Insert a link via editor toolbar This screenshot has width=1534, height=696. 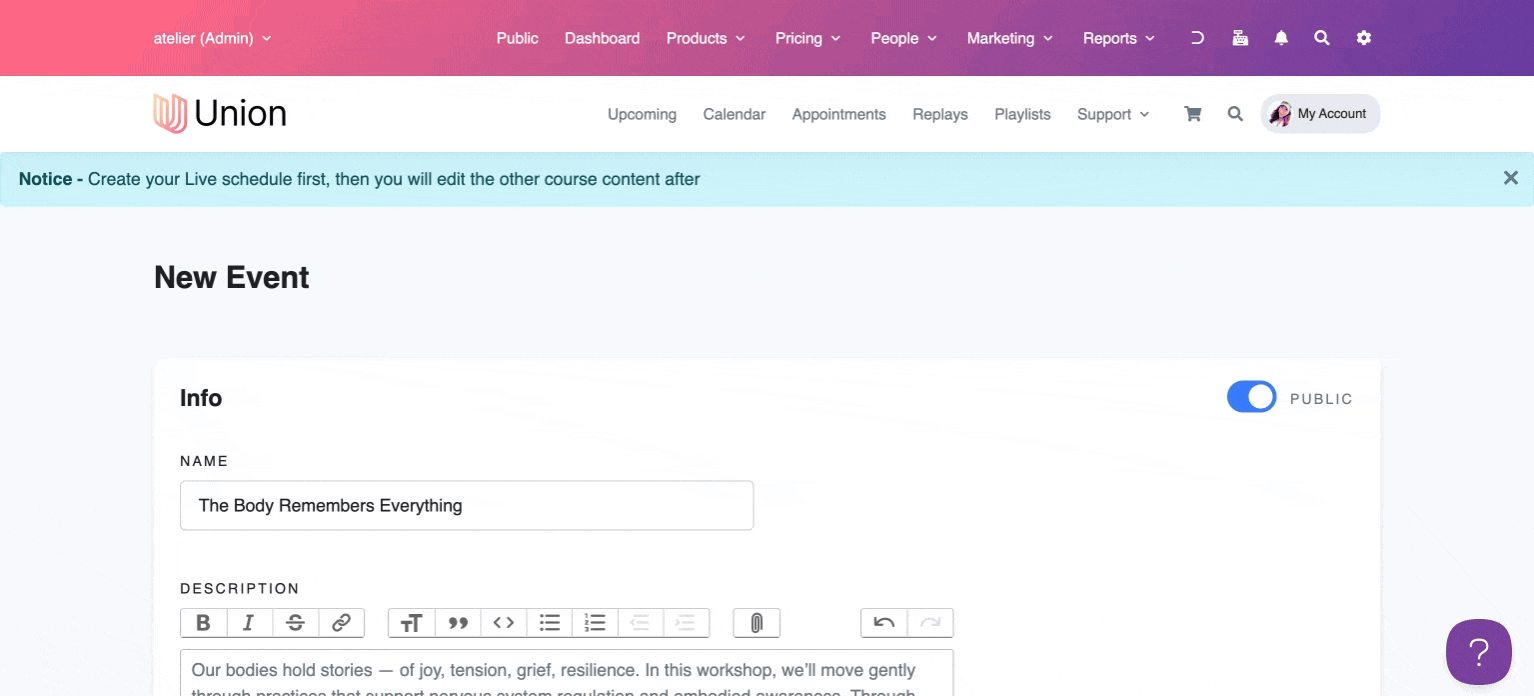[341, 623]
